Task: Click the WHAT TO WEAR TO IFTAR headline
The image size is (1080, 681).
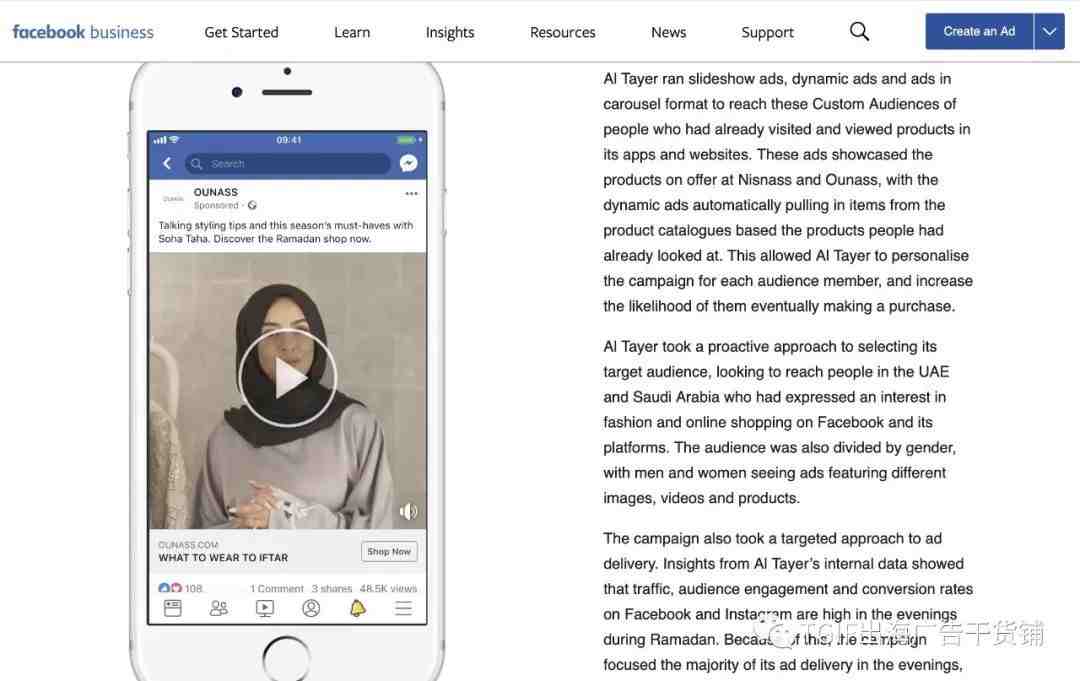Action: [223, 558]
